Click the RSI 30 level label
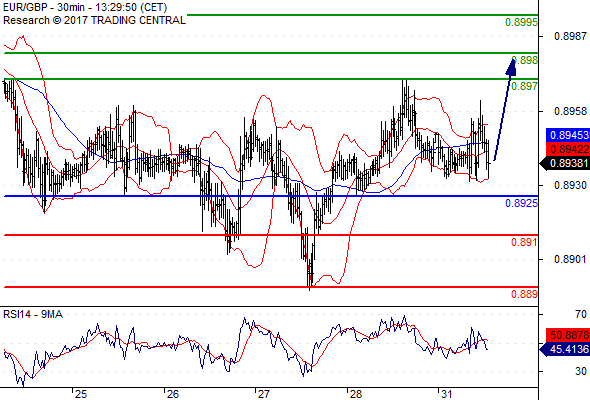Screen dimensions: 590x400 [x=581, y=371]
